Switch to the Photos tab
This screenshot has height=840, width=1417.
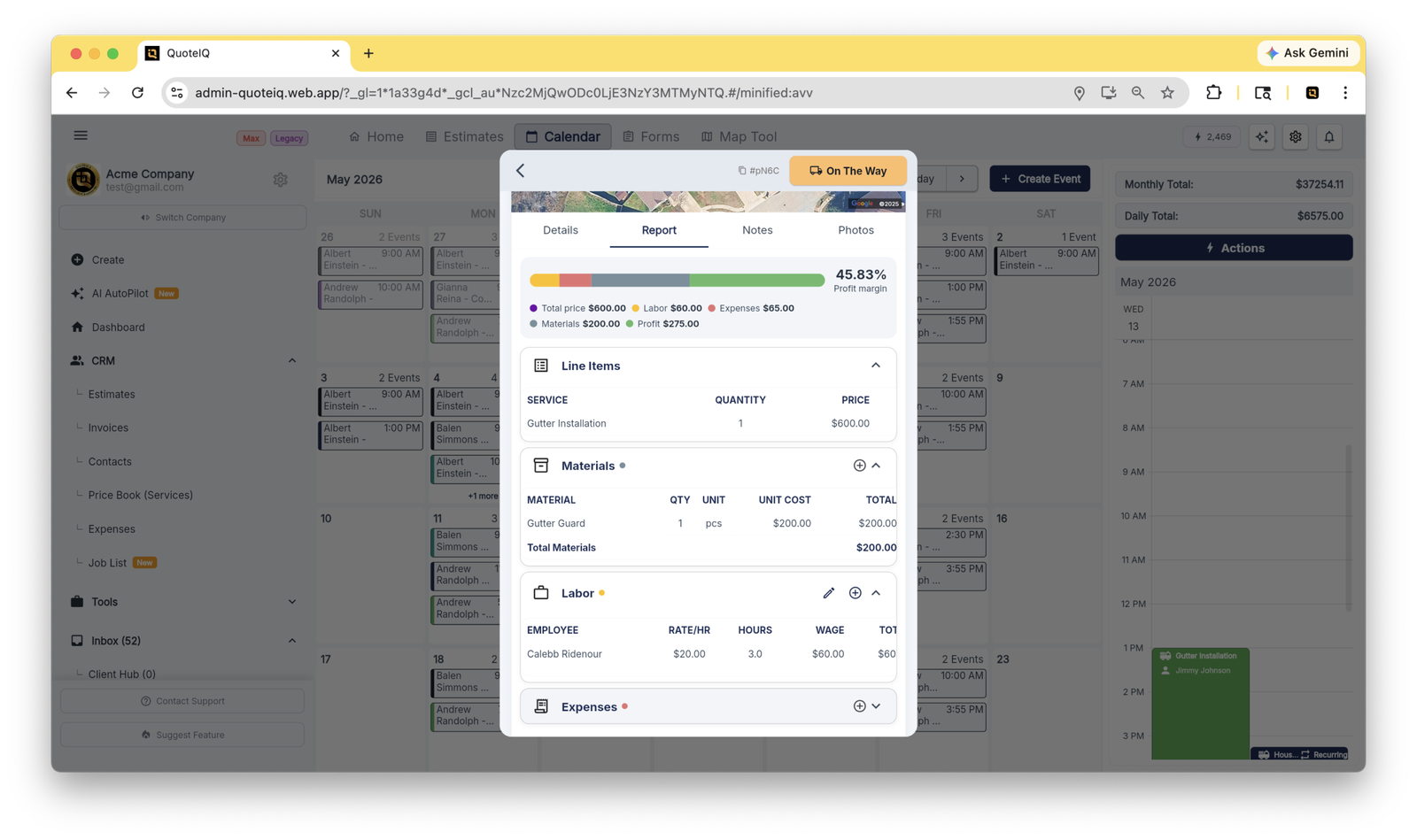[x=856, y=230]
